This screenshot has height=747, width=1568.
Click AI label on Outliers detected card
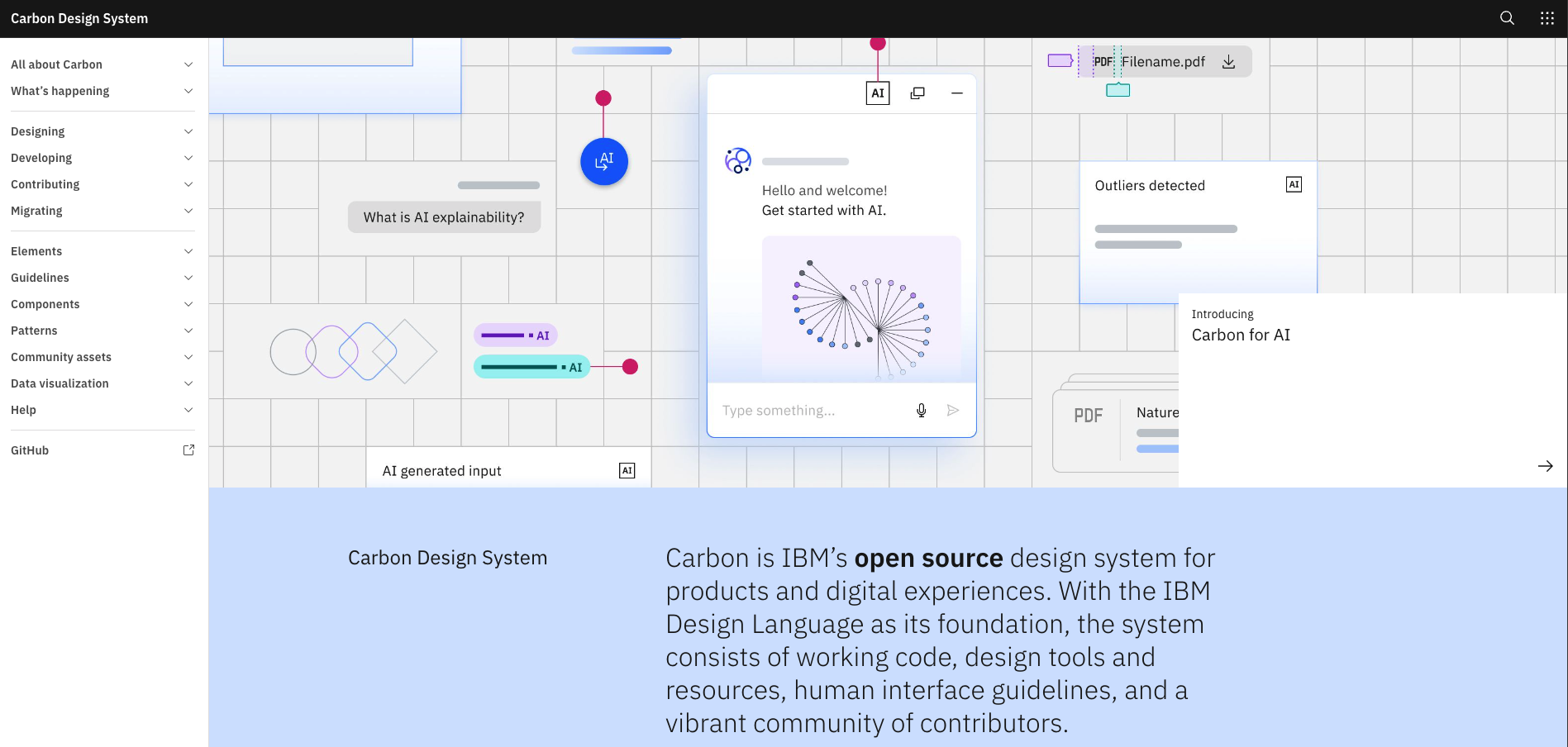1294,185
